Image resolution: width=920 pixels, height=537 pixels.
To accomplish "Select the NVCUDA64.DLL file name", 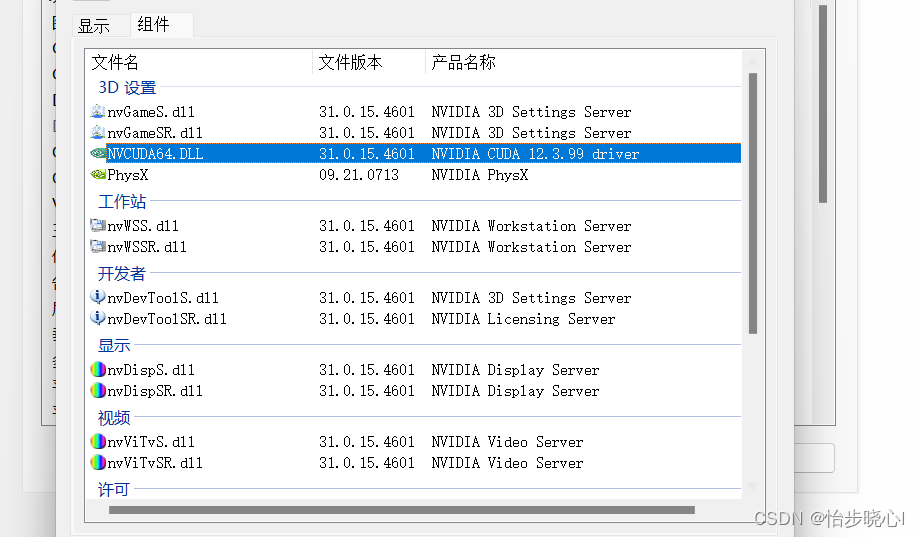I will pos(155,154).
